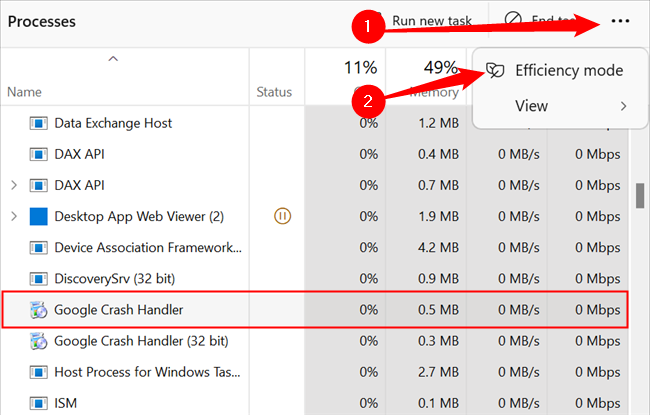This screenshot has height=415, width=650.
Task: Sort by the Status column header
Action: (274, 92)
